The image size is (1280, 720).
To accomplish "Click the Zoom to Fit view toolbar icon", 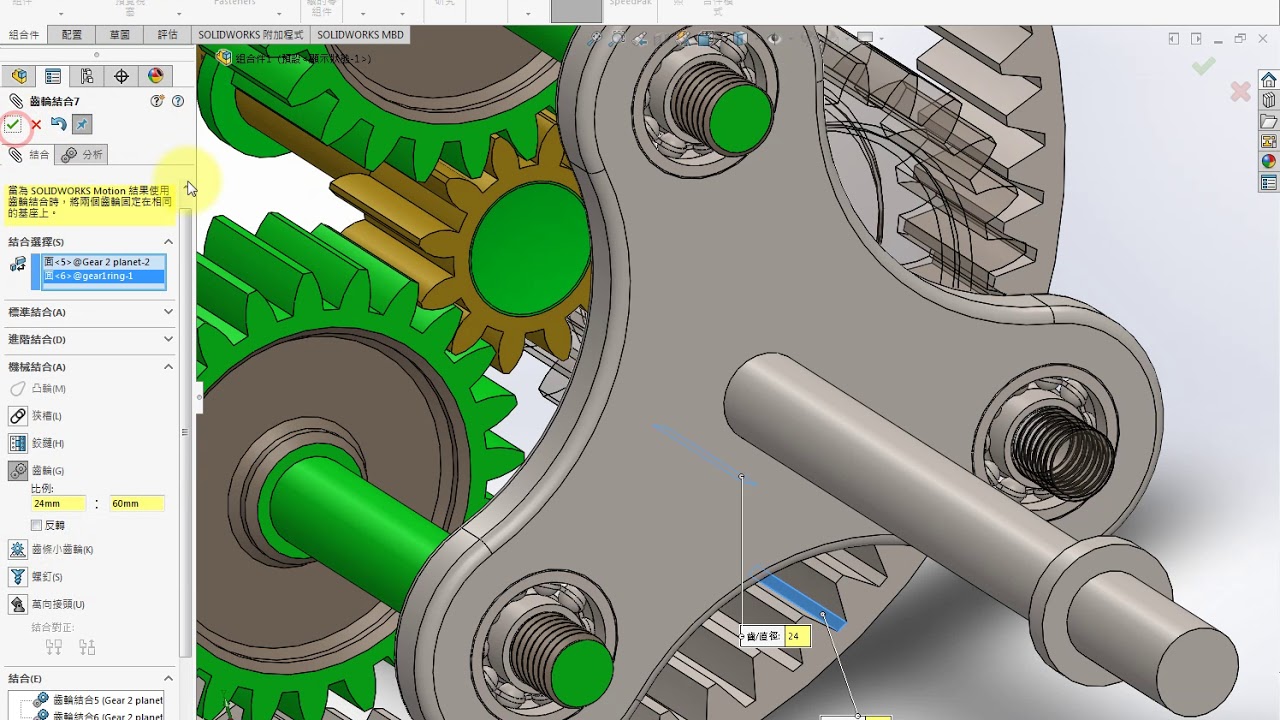I will [x=595, y=38].
